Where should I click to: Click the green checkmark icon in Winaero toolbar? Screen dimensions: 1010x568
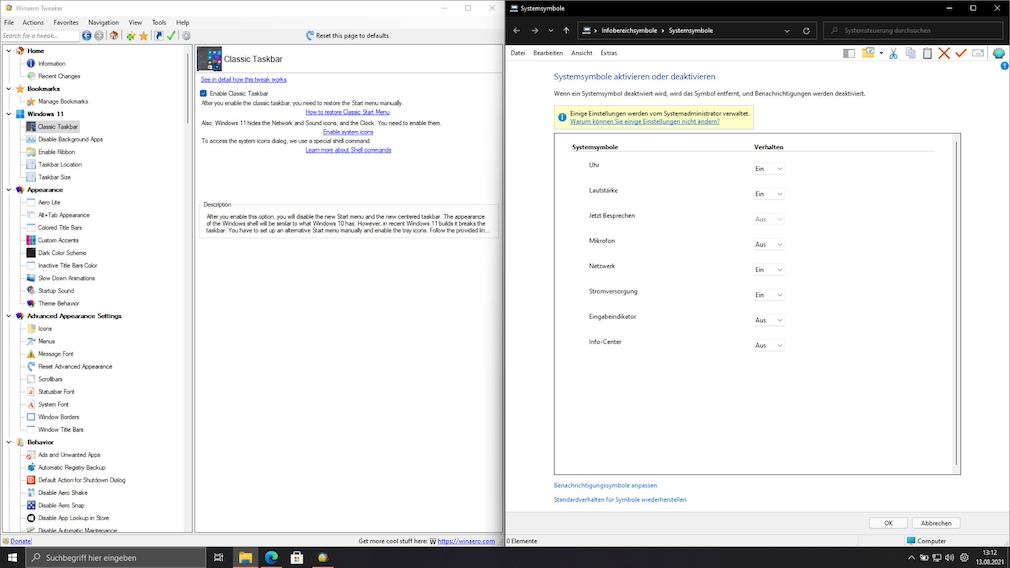pos(171,35)
